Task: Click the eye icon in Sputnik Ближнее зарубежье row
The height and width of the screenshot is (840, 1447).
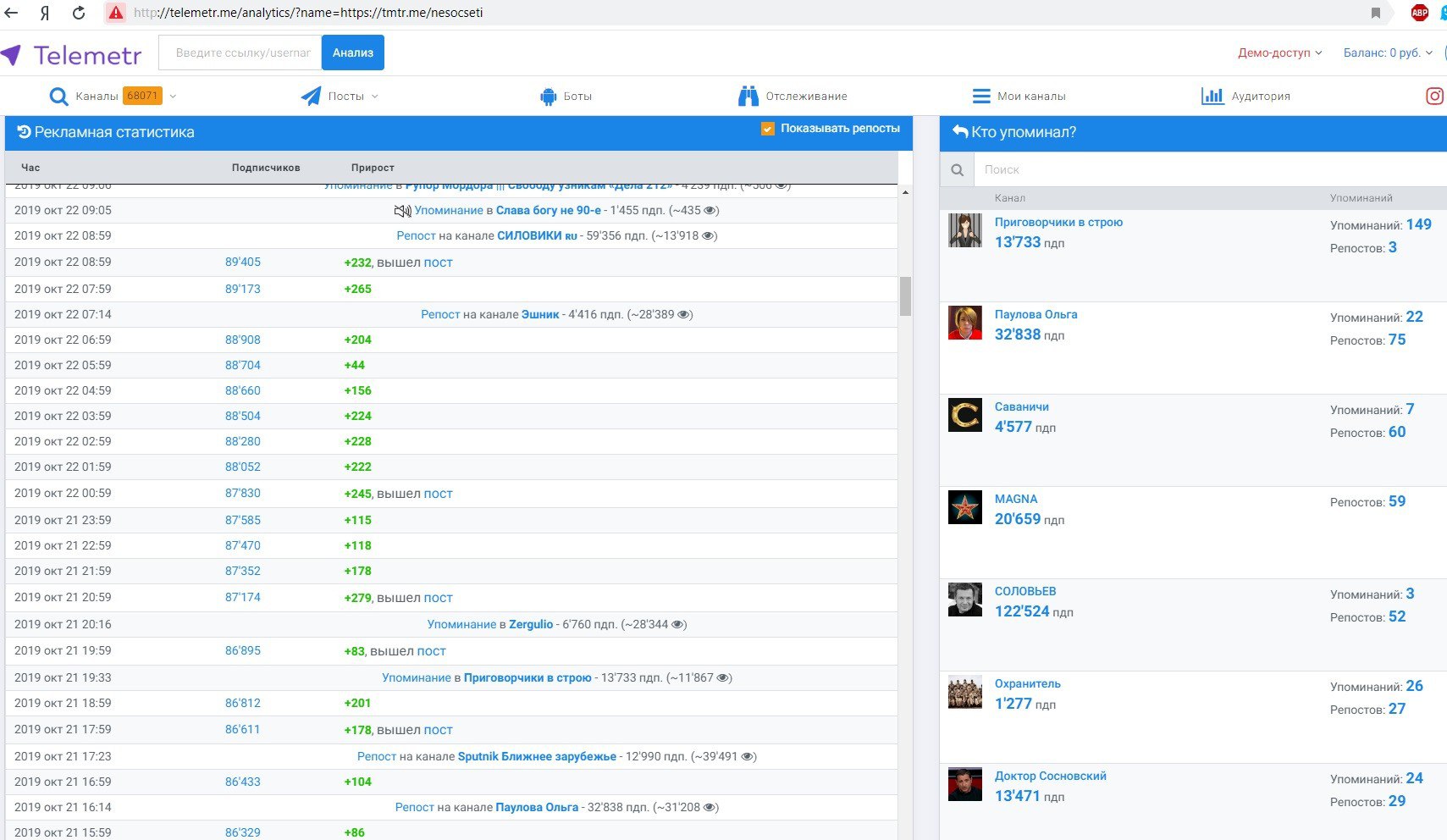Action: 748,756
